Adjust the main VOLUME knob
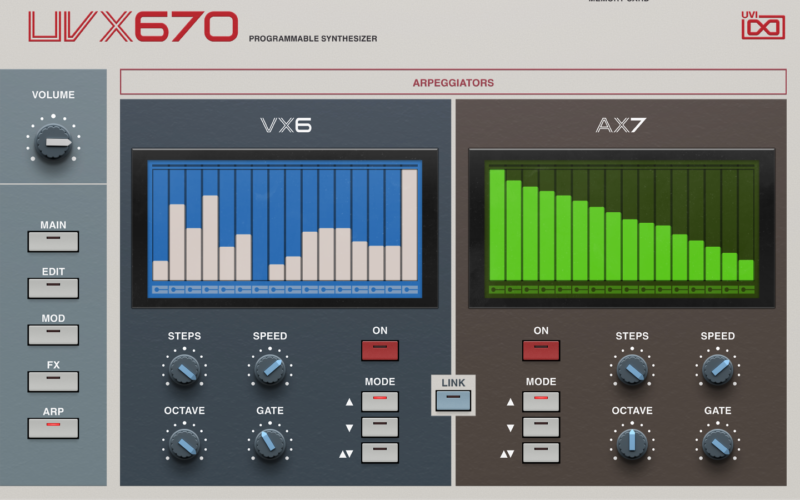800x500 pixels. [53, 143]
